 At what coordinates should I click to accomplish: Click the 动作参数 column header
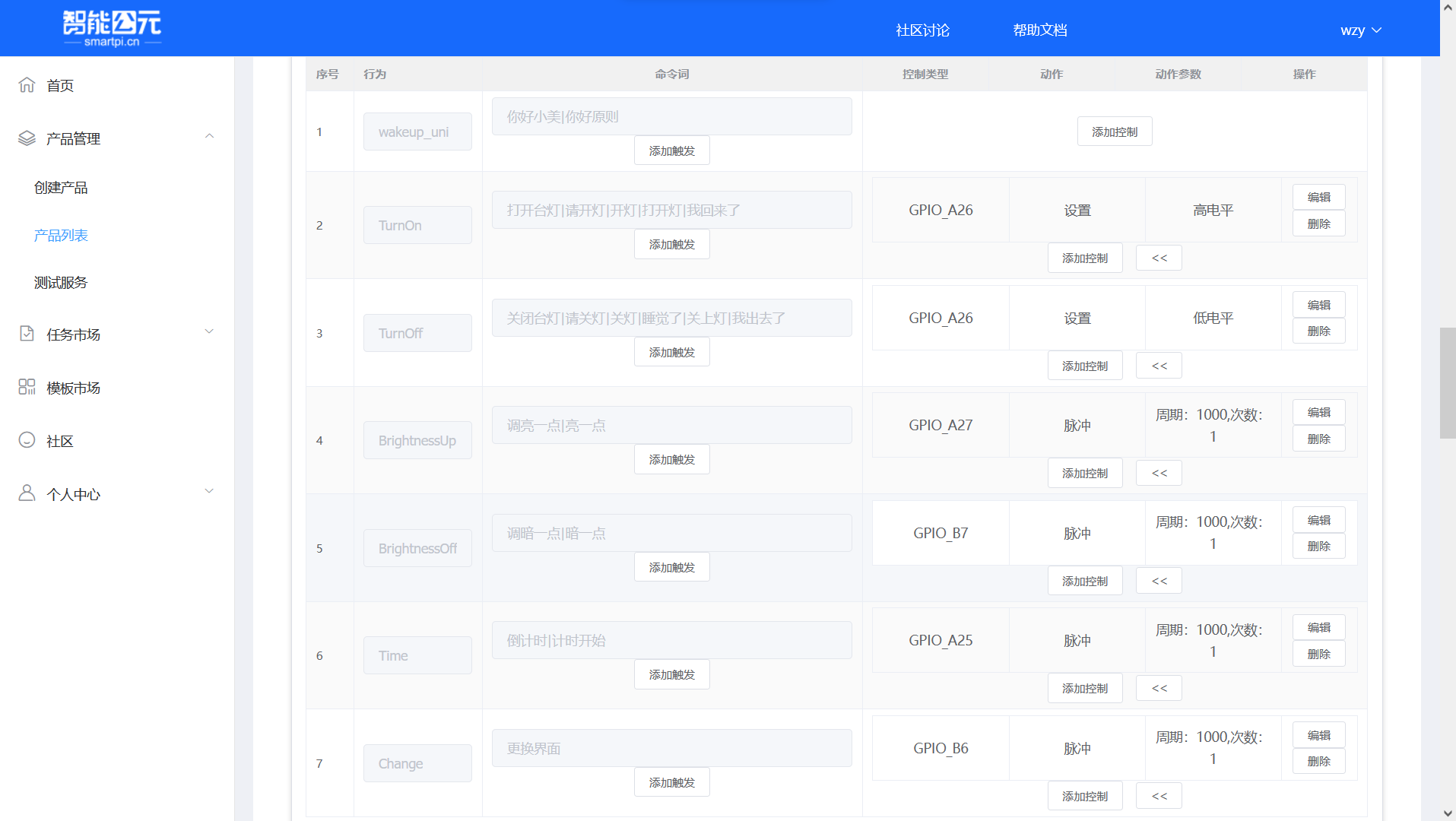[x=1178, y=74]
